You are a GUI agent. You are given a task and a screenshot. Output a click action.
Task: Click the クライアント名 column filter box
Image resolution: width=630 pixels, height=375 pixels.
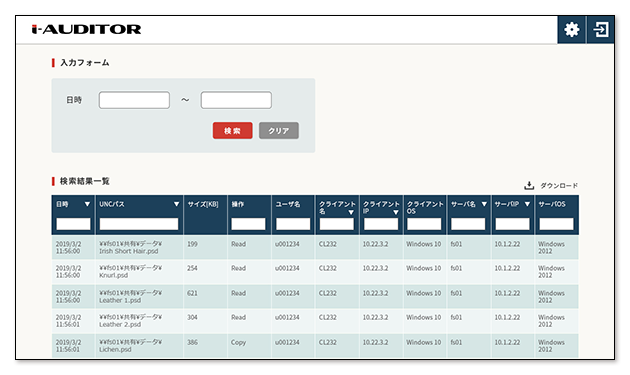pyautogui.click(x=337, y=224)
